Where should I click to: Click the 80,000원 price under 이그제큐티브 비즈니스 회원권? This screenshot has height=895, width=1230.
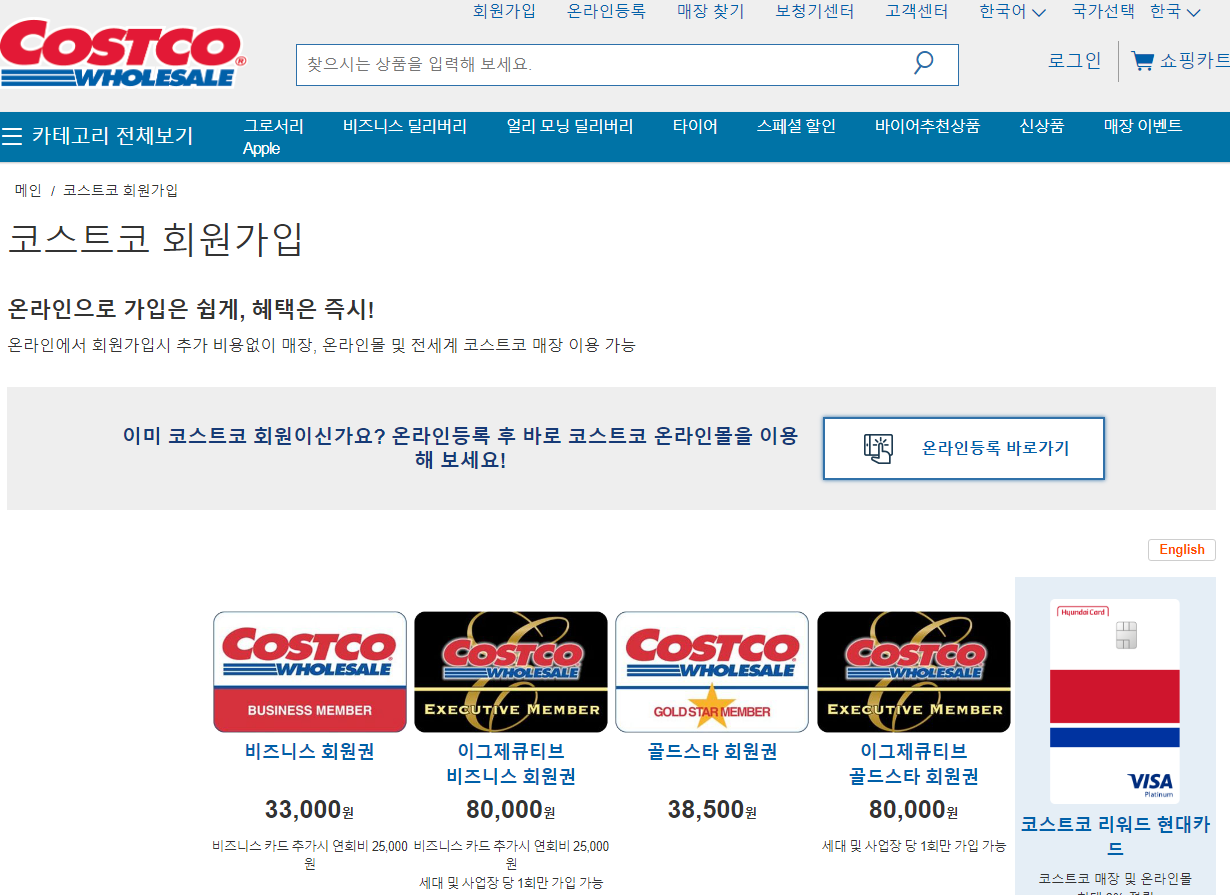coord(511,810)
